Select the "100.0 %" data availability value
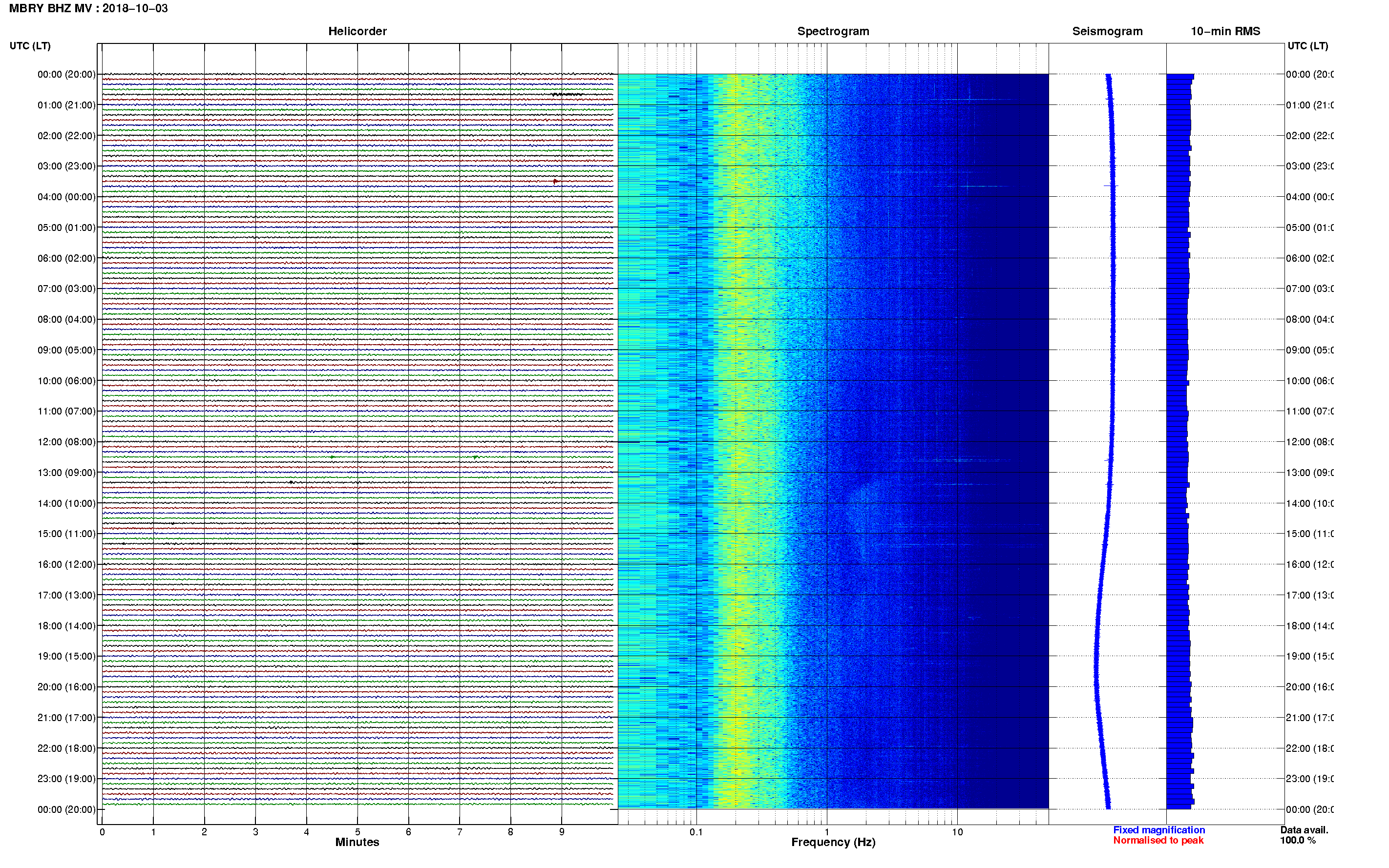 pos(1298,841)
